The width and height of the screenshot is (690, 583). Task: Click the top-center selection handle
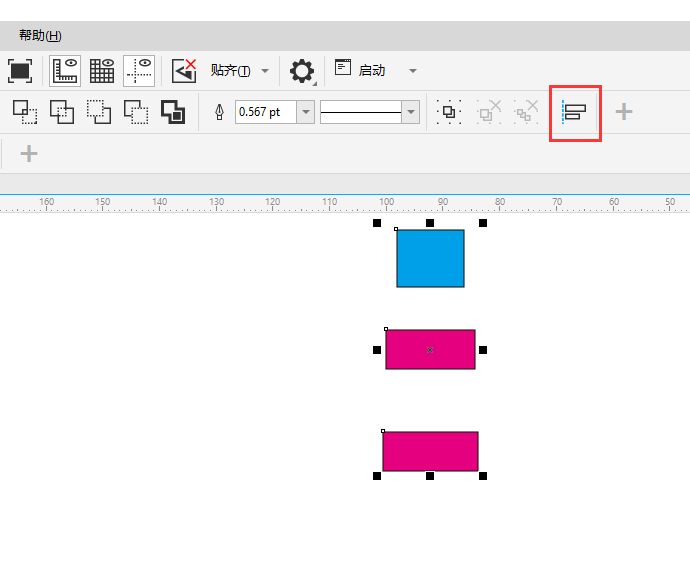coord(430,223)
